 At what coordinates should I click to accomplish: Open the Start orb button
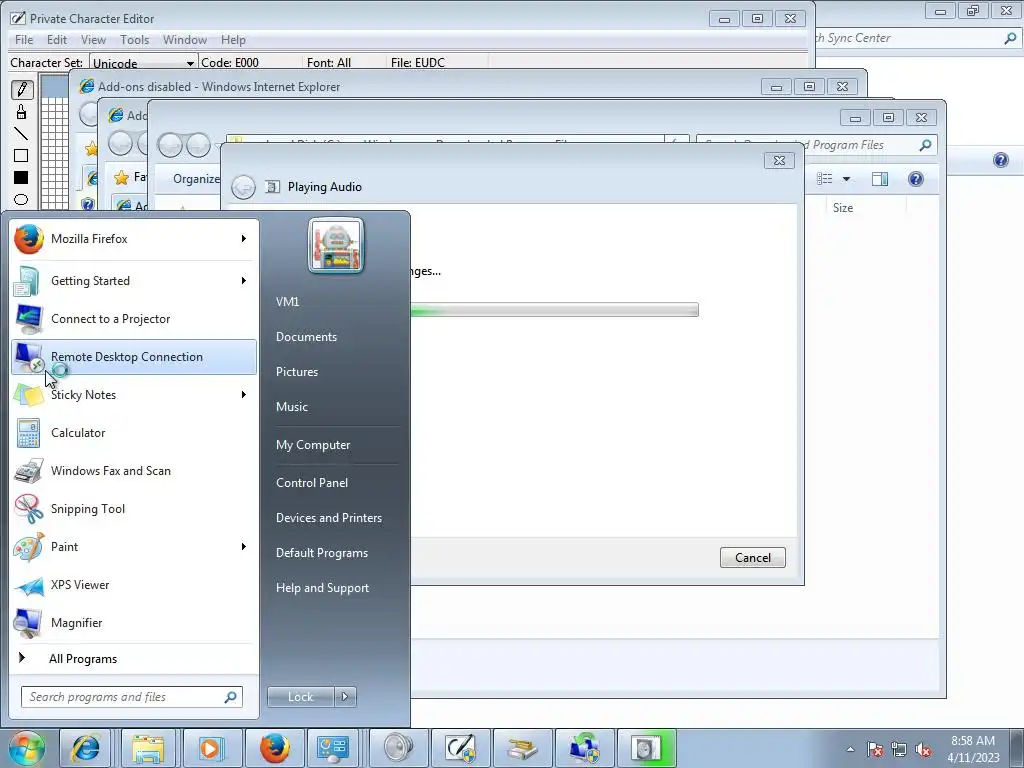27,748
